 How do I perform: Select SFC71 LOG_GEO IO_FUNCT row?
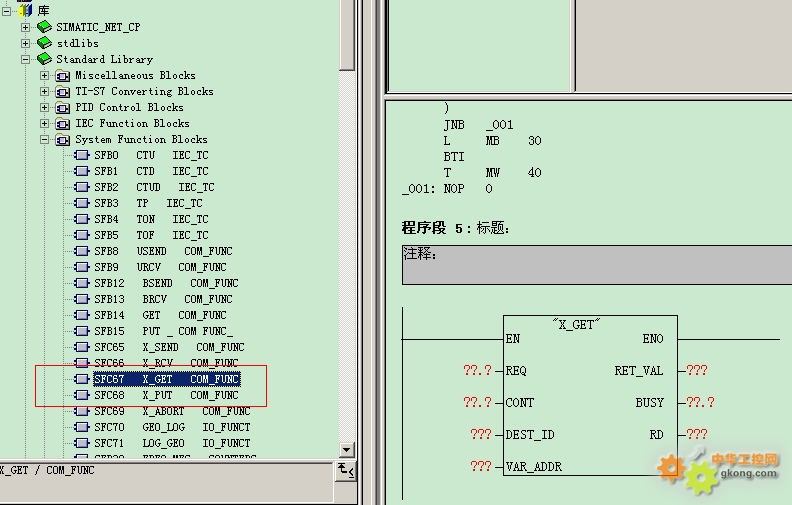172,443
